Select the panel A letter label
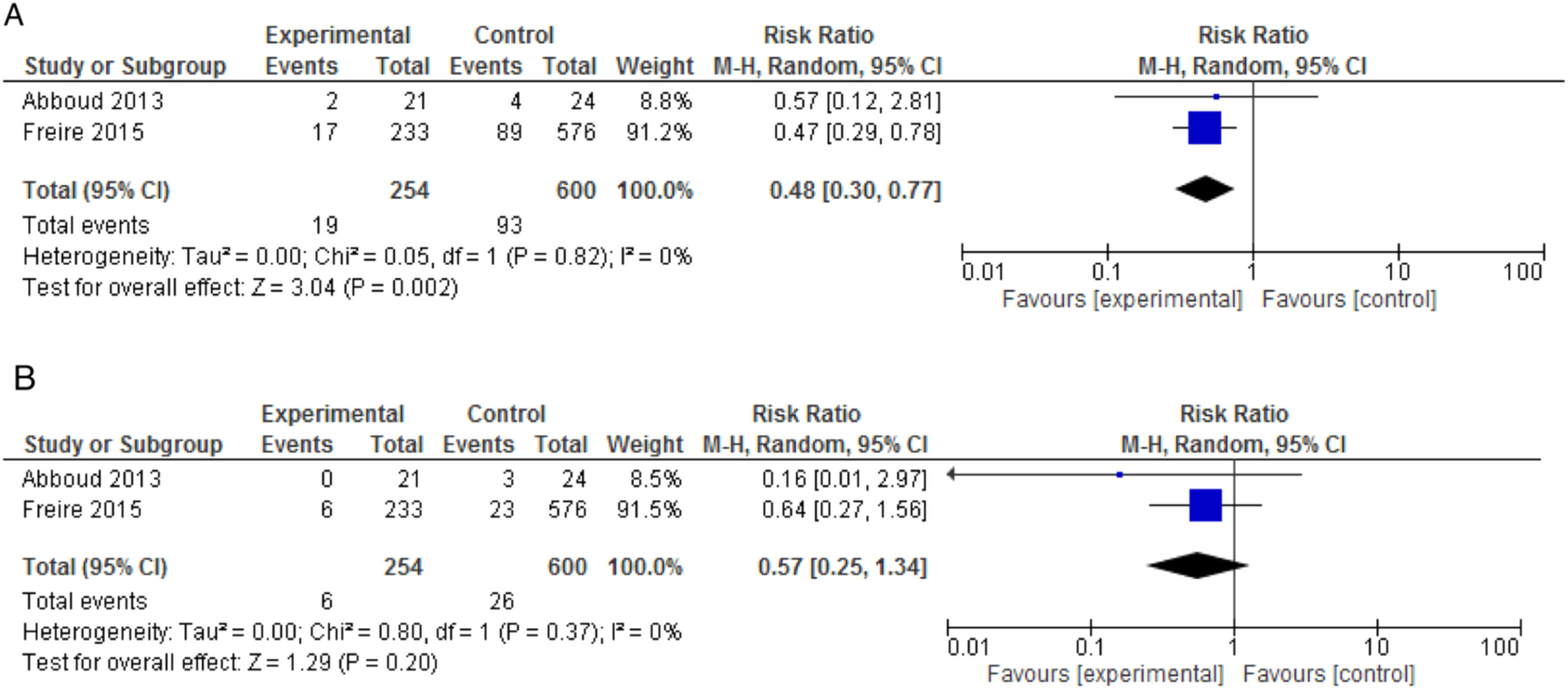1568x689 pixels. 13,15
